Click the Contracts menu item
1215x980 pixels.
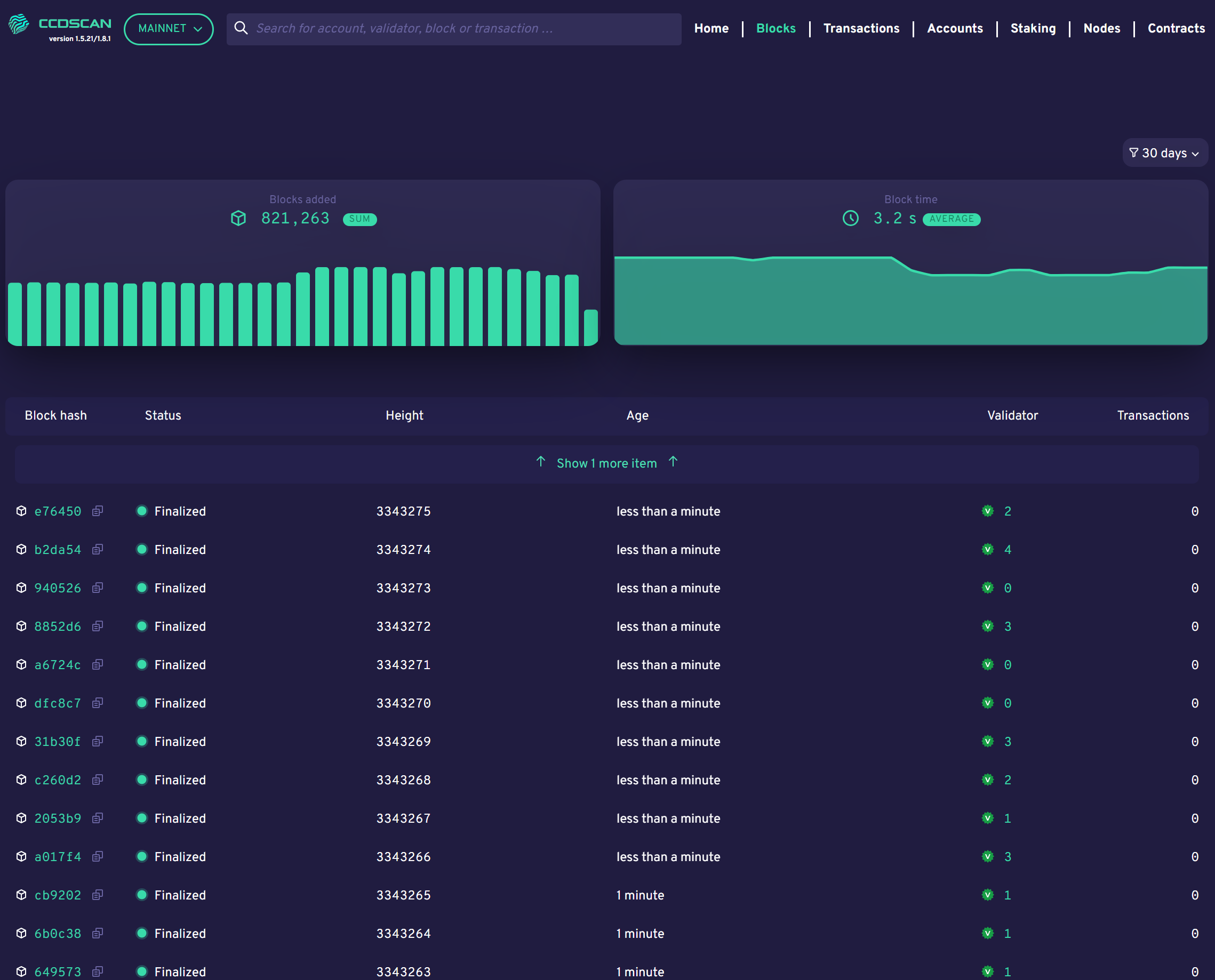1177,29
